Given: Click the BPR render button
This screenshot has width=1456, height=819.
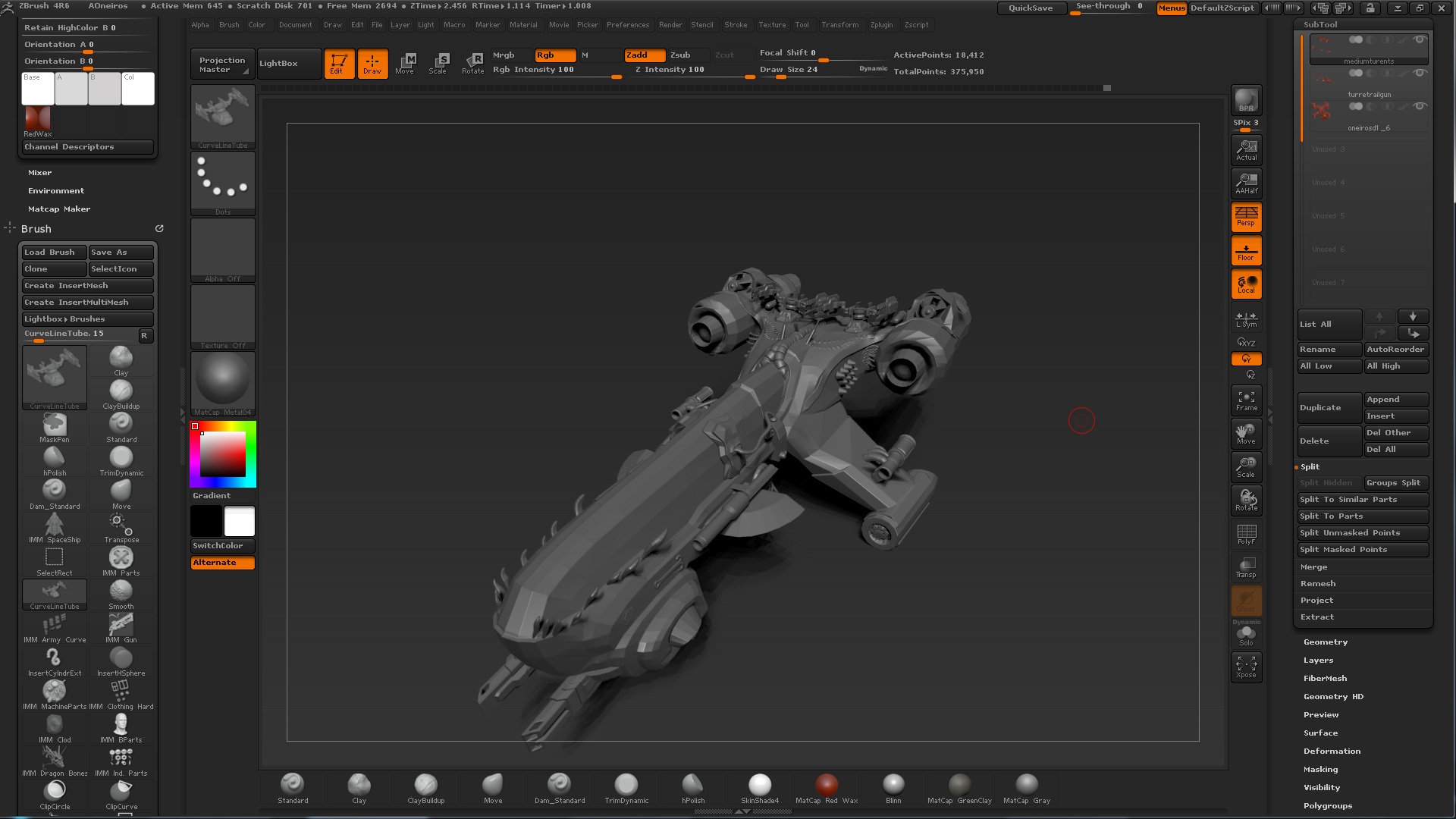Looking at the screenshot, I should (1246, 100).
